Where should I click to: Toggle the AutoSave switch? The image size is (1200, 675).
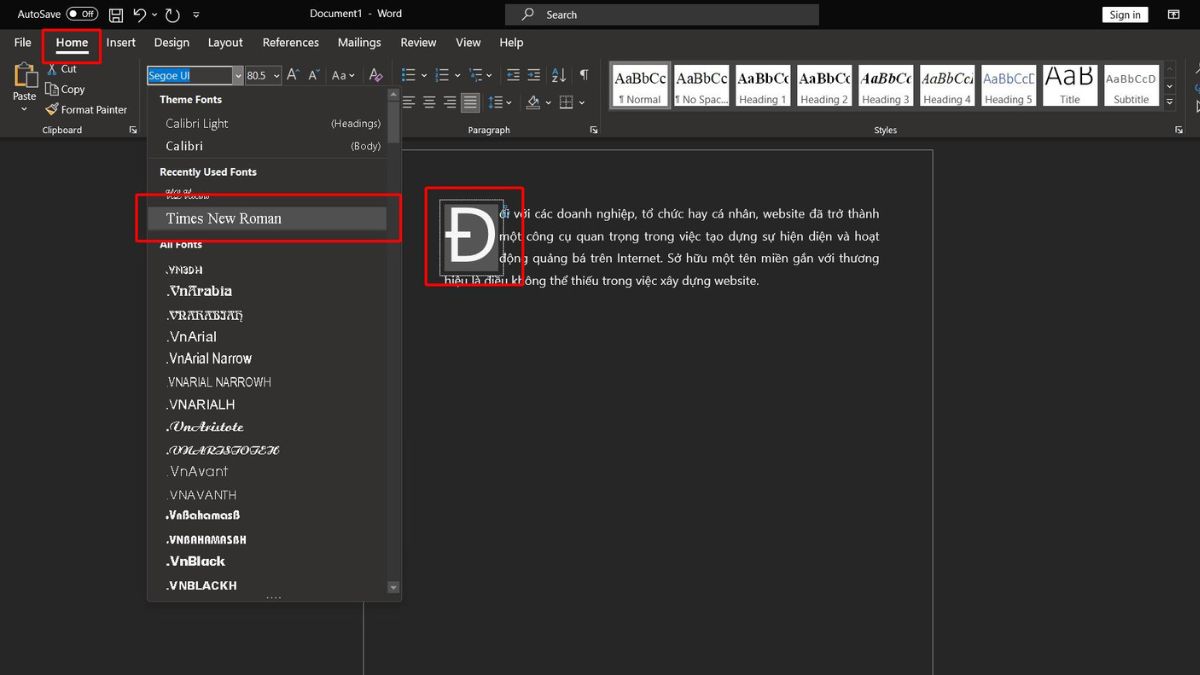82,14
